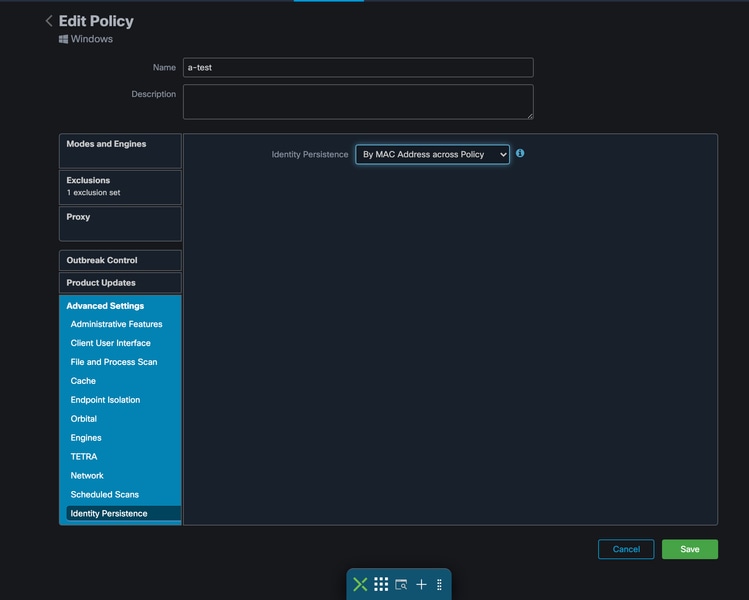Select TETRA settings
Viewport: 749px width, 600px height.
pos(84,457)
